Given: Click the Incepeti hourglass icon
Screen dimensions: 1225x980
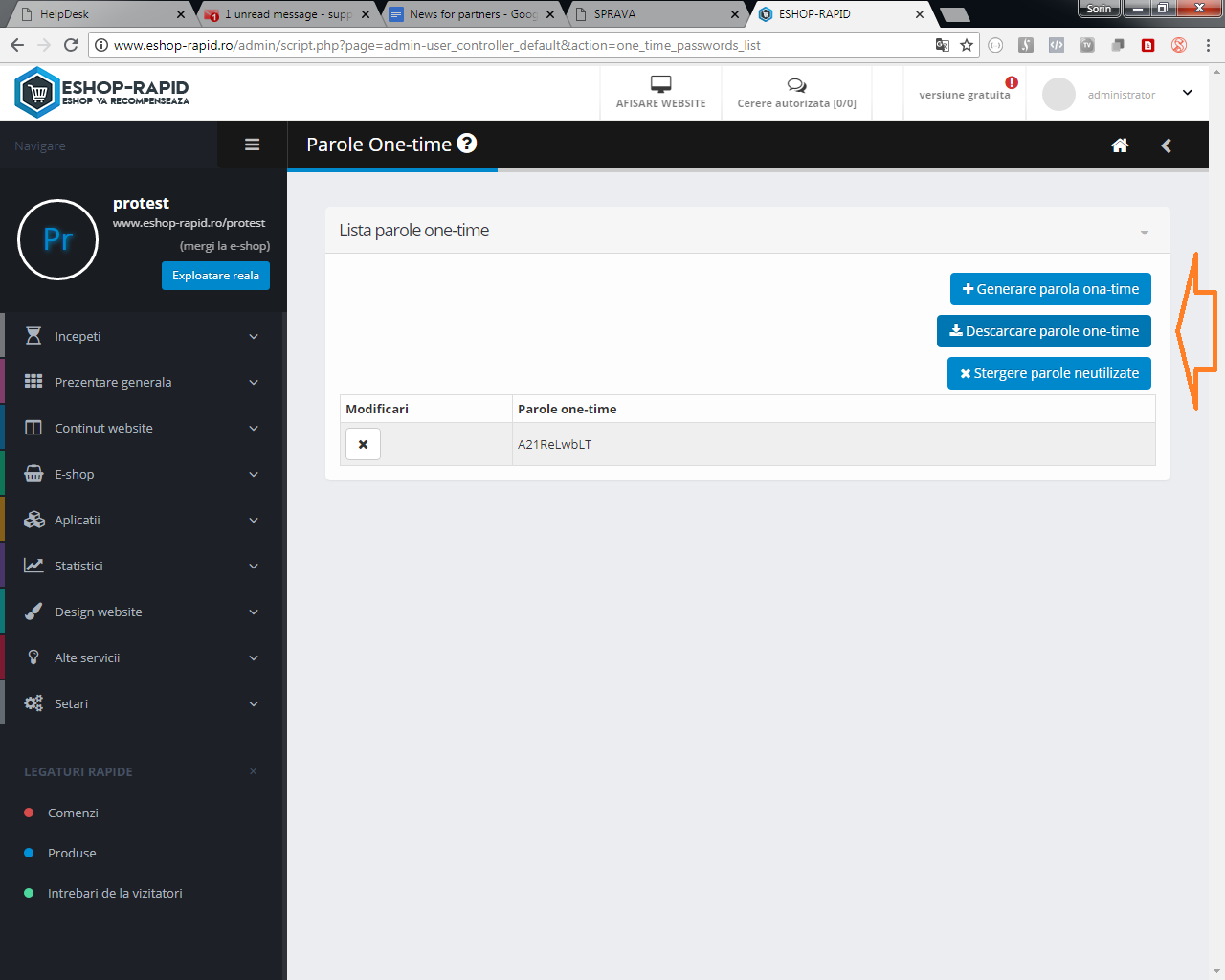Looking at the screenshot, I should [33, 336].
